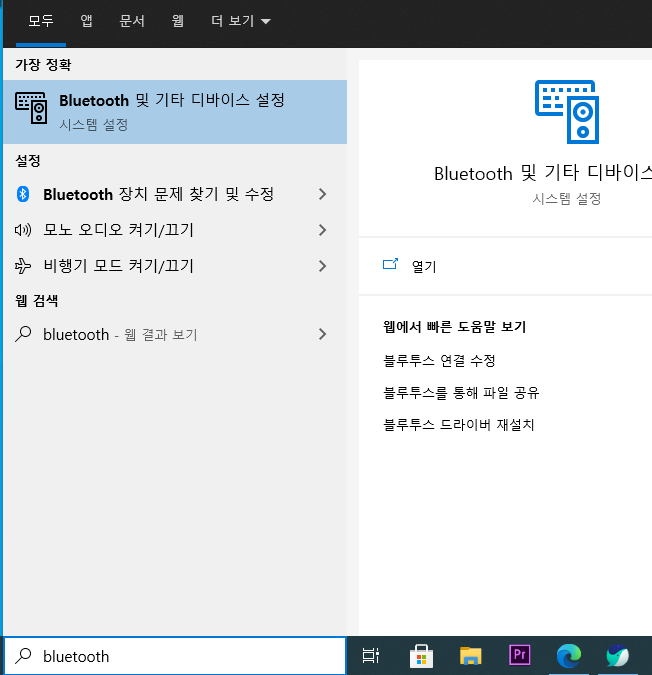This screenshot has height=675, width=652.
Task: Click large Bluetooth devices icon in preview pane
Action: click(567, 112)
